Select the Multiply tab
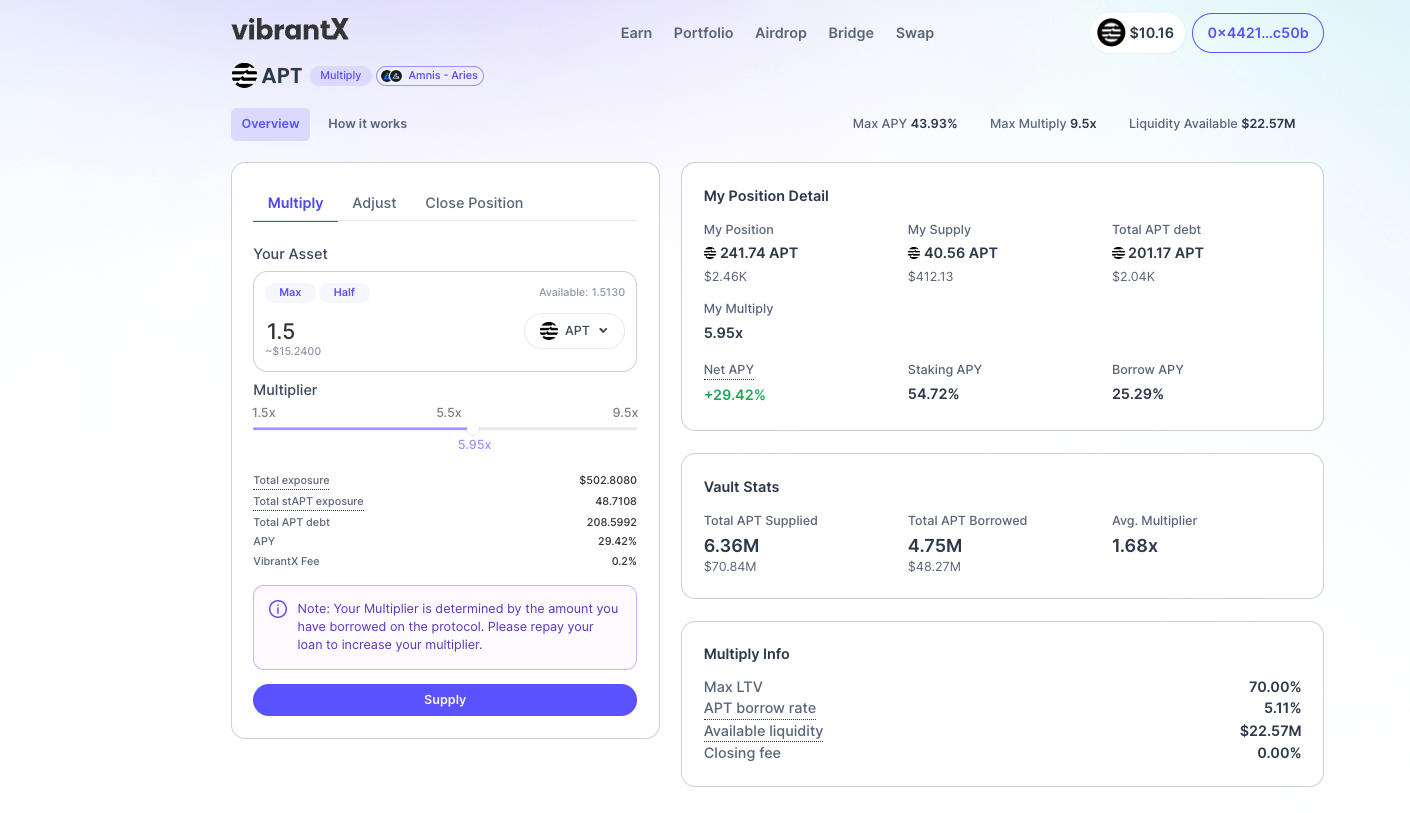The image size is (1410, 813). tap(295, 203)
